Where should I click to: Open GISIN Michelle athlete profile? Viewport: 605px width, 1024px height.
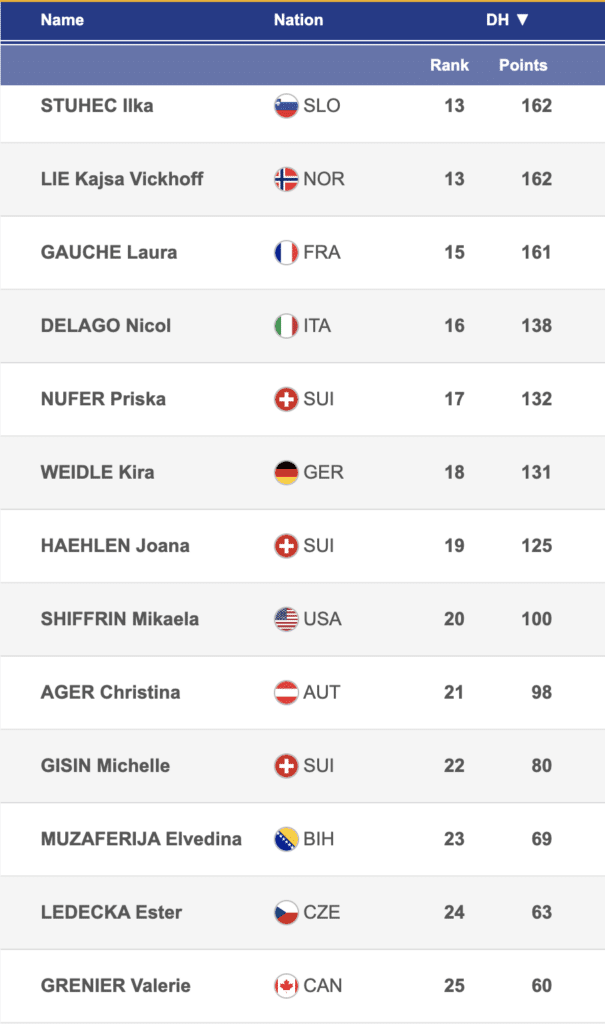click(x=105, y=766)
